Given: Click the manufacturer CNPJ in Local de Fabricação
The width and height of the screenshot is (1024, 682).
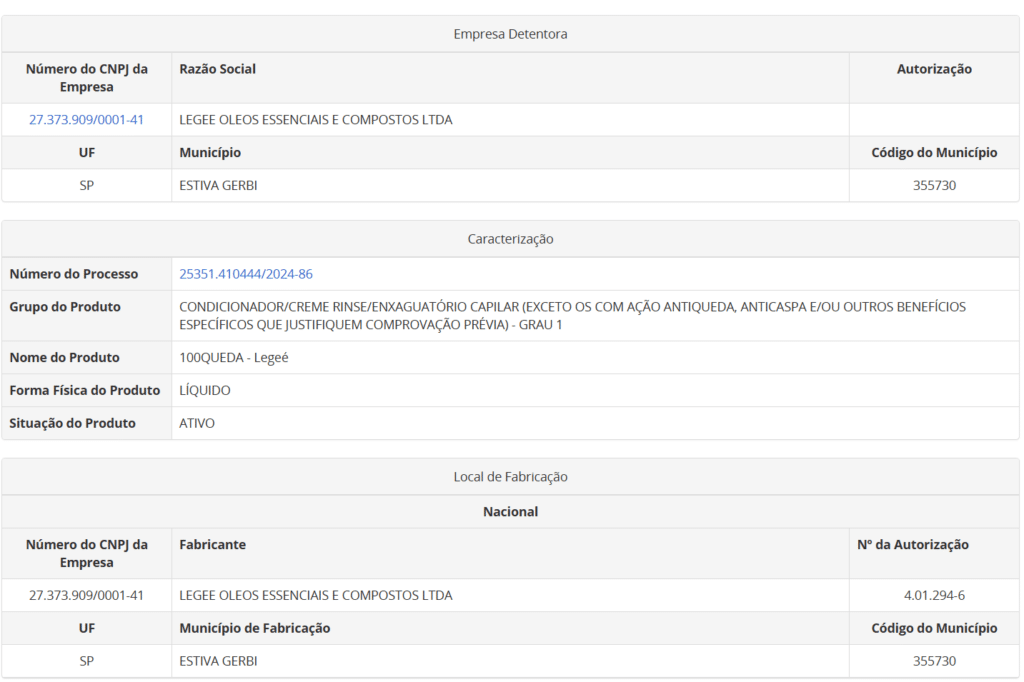Looking at the screenshot, I should 86,596.
